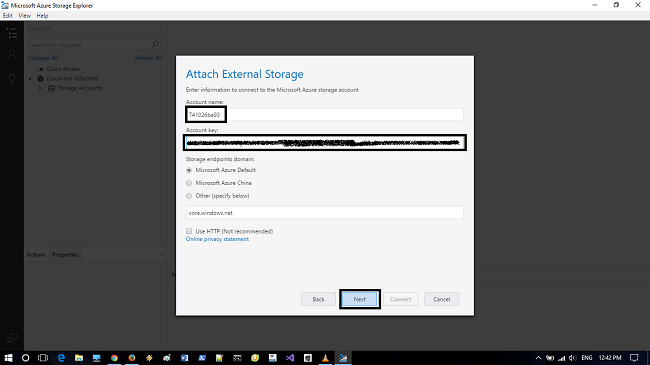Focus the Account key input field
650x365 pixels.
coord(325,143)
